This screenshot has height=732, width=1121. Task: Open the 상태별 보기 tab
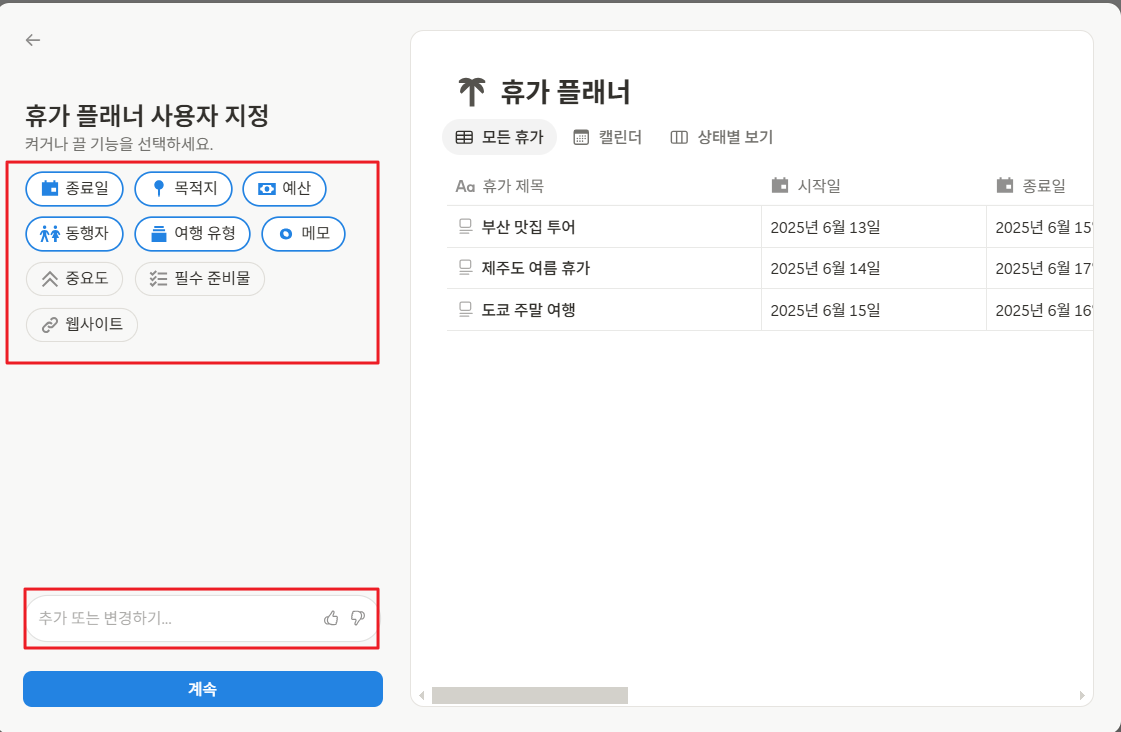721,137
